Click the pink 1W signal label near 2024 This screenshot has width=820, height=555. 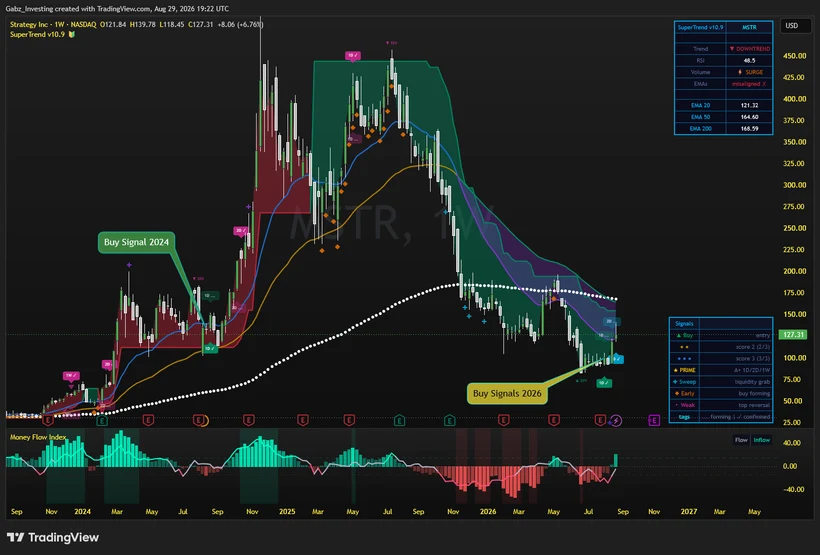tap(71, 376)
